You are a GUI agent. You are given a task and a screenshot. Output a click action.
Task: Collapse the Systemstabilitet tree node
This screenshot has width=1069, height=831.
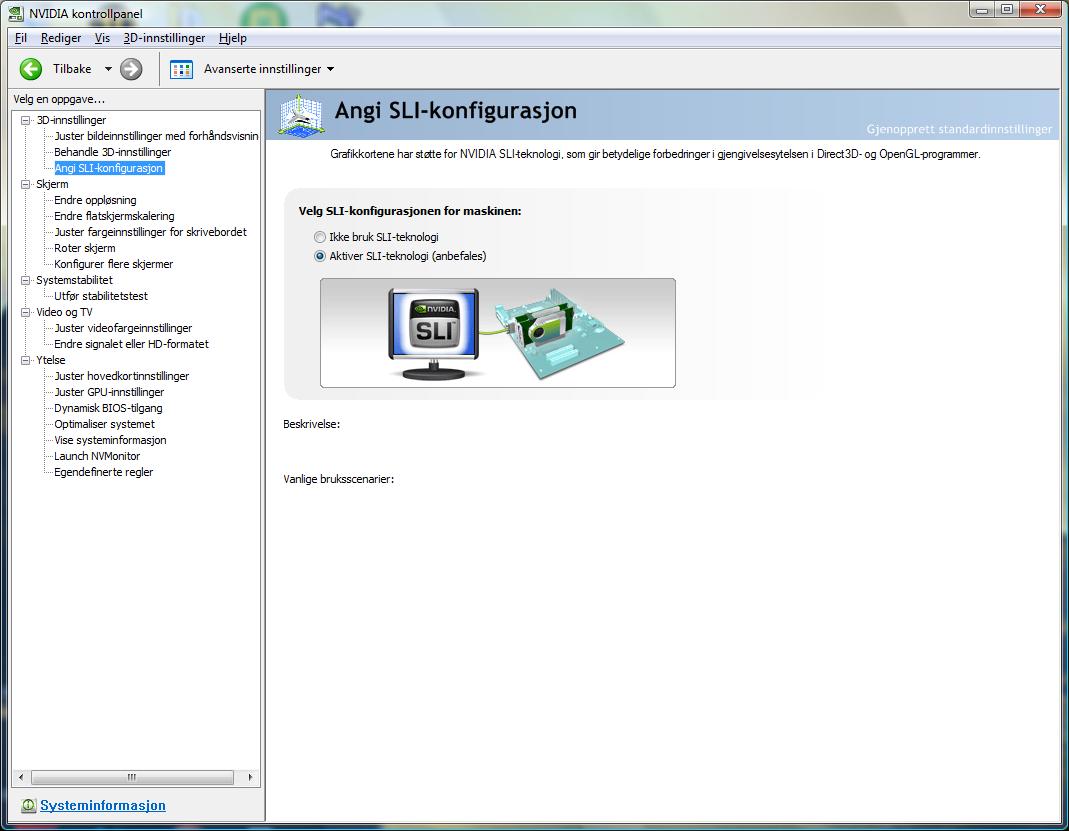click(x=26, y=280)
